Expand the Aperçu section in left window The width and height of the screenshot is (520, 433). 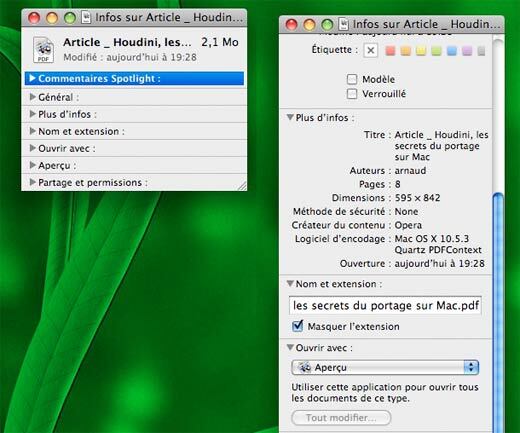coord(33,165)
